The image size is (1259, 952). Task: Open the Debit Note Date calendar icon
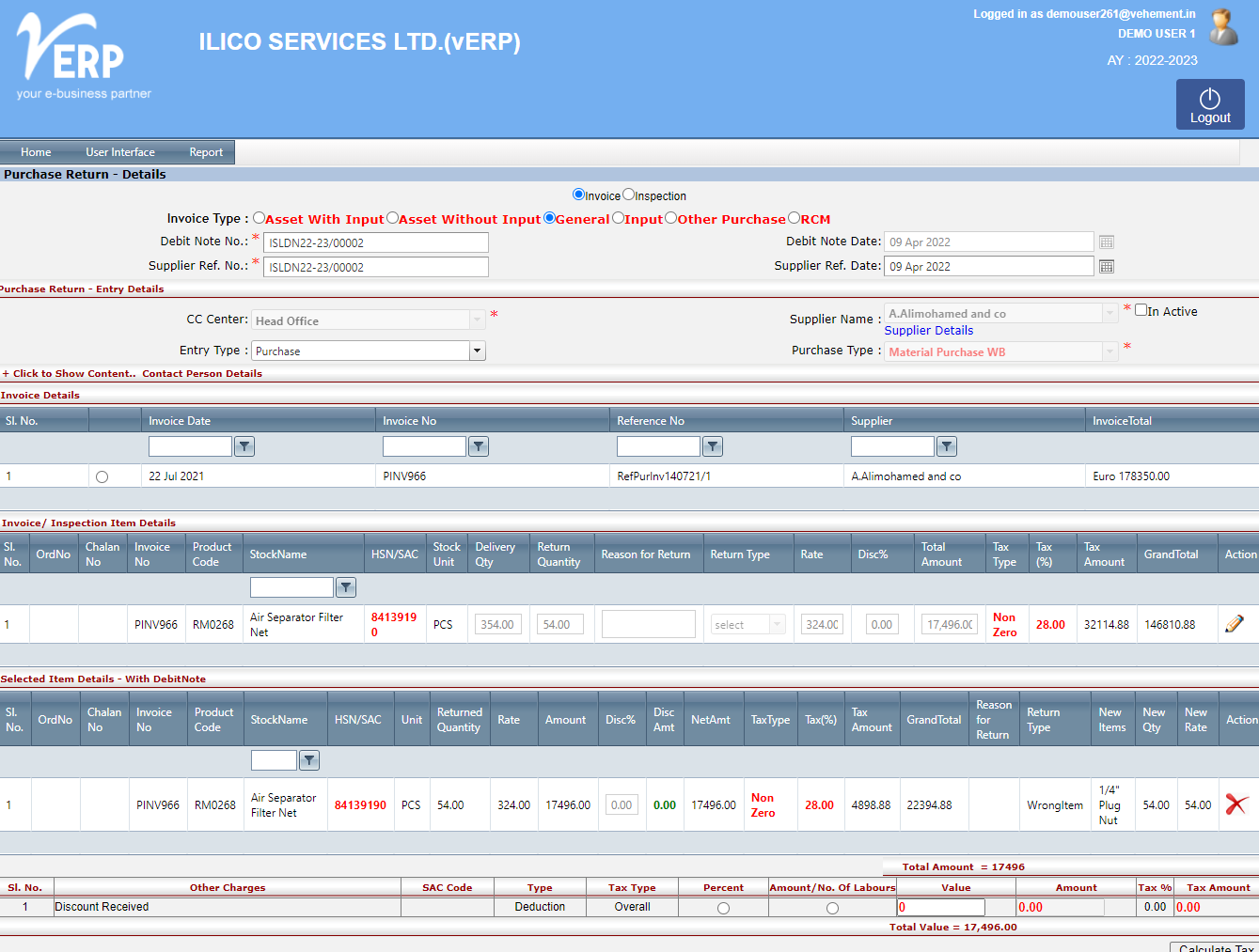tap(1107, 242)
